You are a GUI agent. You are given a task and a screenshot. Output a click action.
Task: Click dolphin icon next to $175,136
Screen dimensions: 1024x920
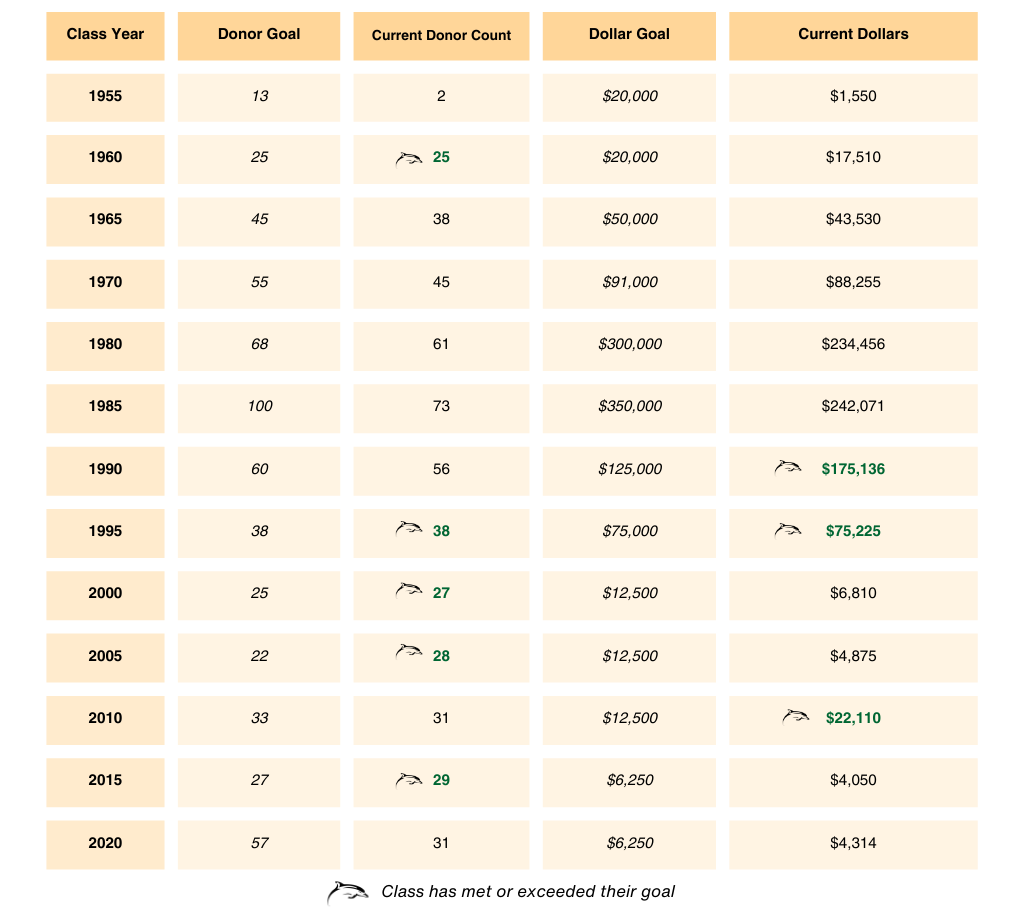788,468
